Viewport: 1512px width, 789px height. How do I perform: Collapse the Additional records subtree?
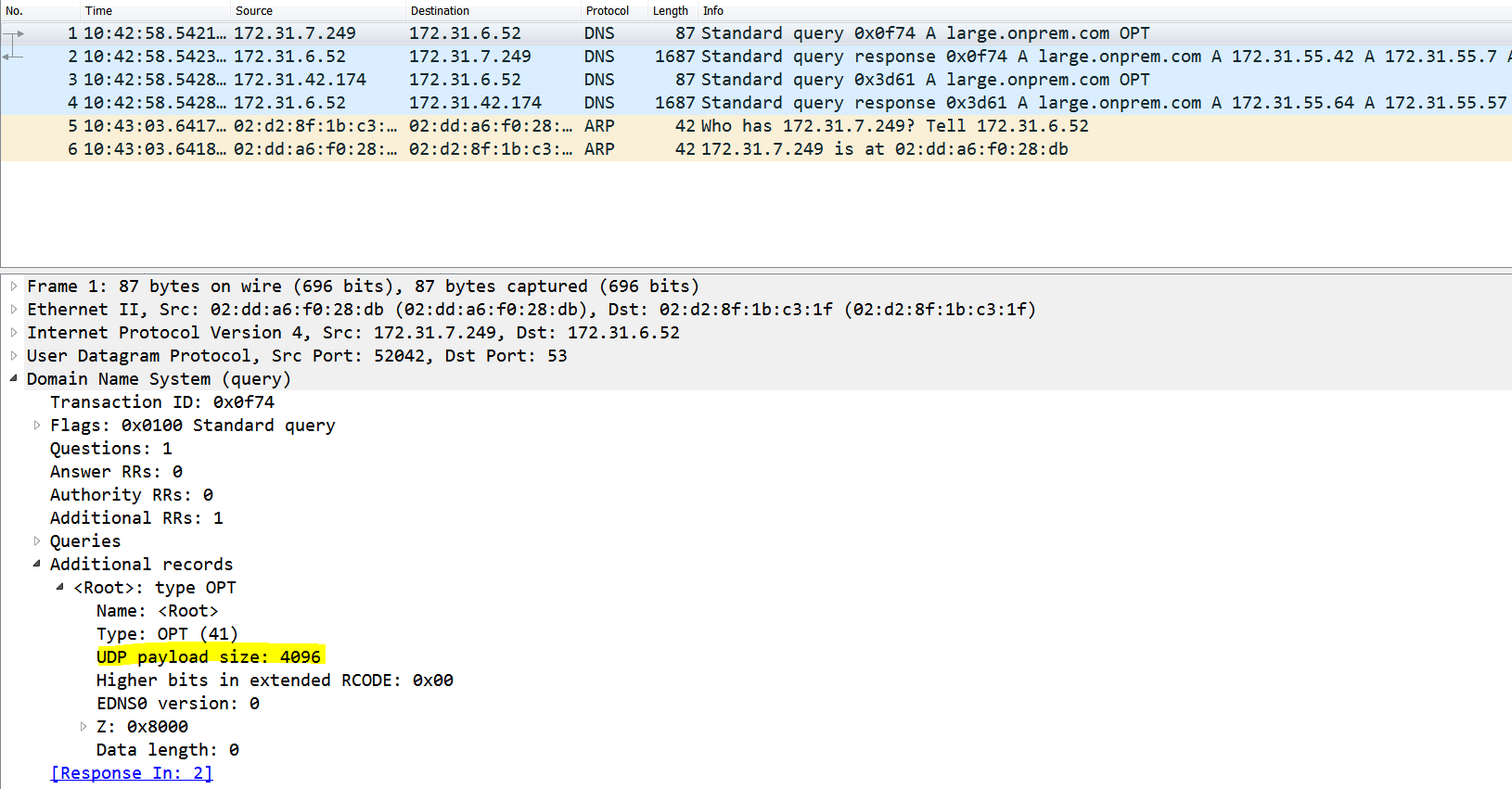(37, 564)
